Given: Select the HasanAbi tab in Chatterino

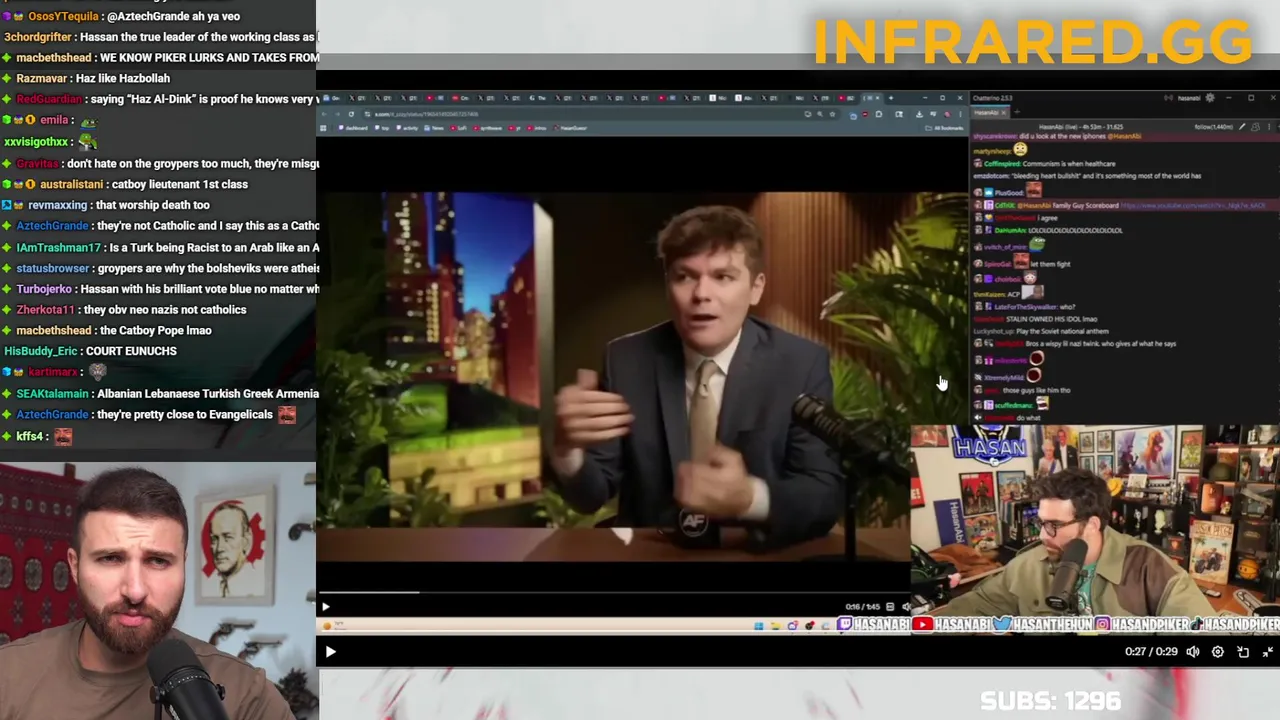Looking at the screenshot, I should tap(989, 112).
